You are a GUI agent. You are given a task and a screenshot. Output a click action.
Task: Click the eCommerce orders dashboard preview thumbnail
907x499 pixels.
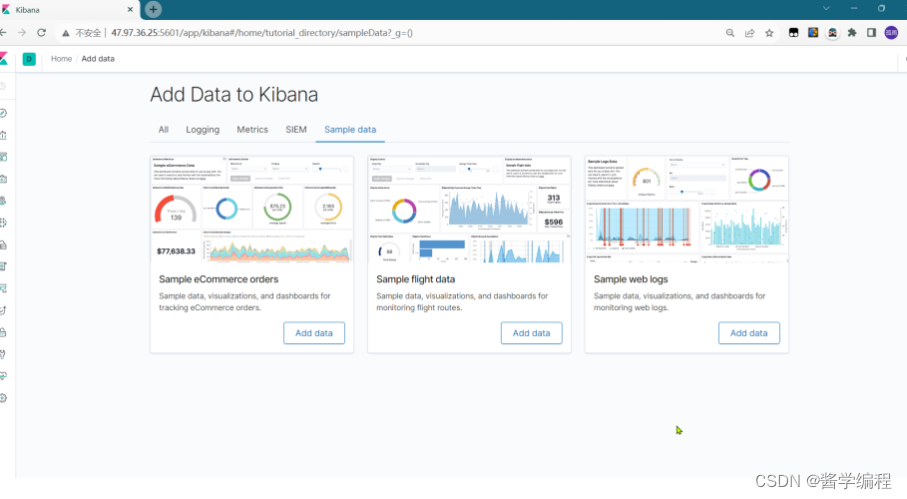pos(252,209)
